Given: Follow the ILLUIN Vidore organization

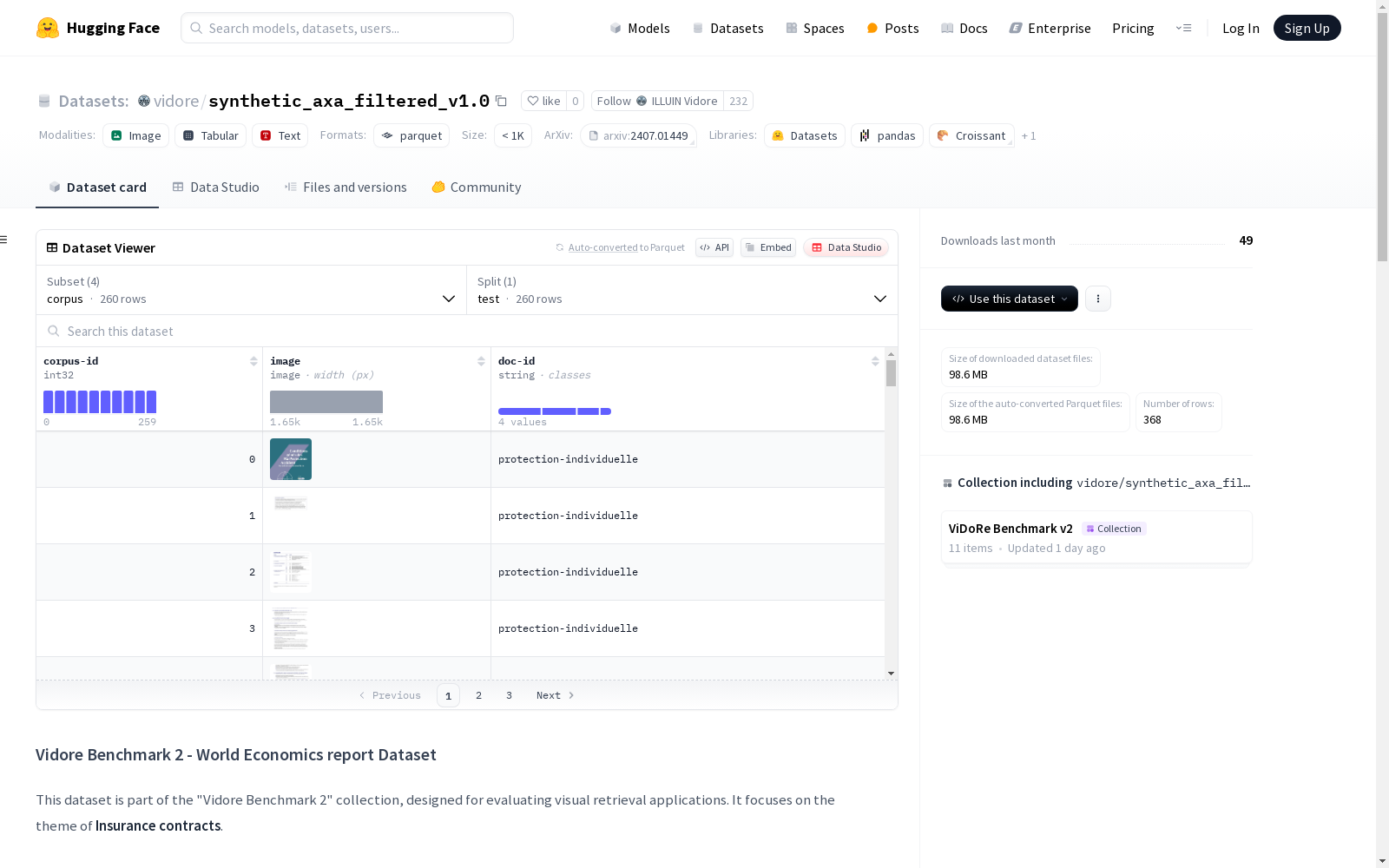Looking at the screenshot, I should pyautogui.click(x=657, y=101).
